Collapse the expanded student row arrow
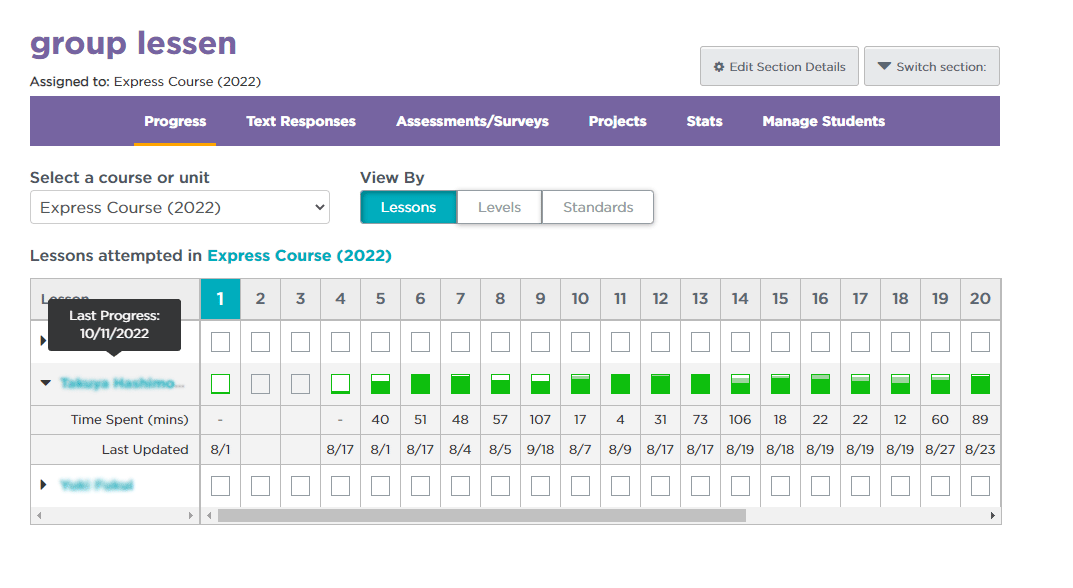 (45, 383)
